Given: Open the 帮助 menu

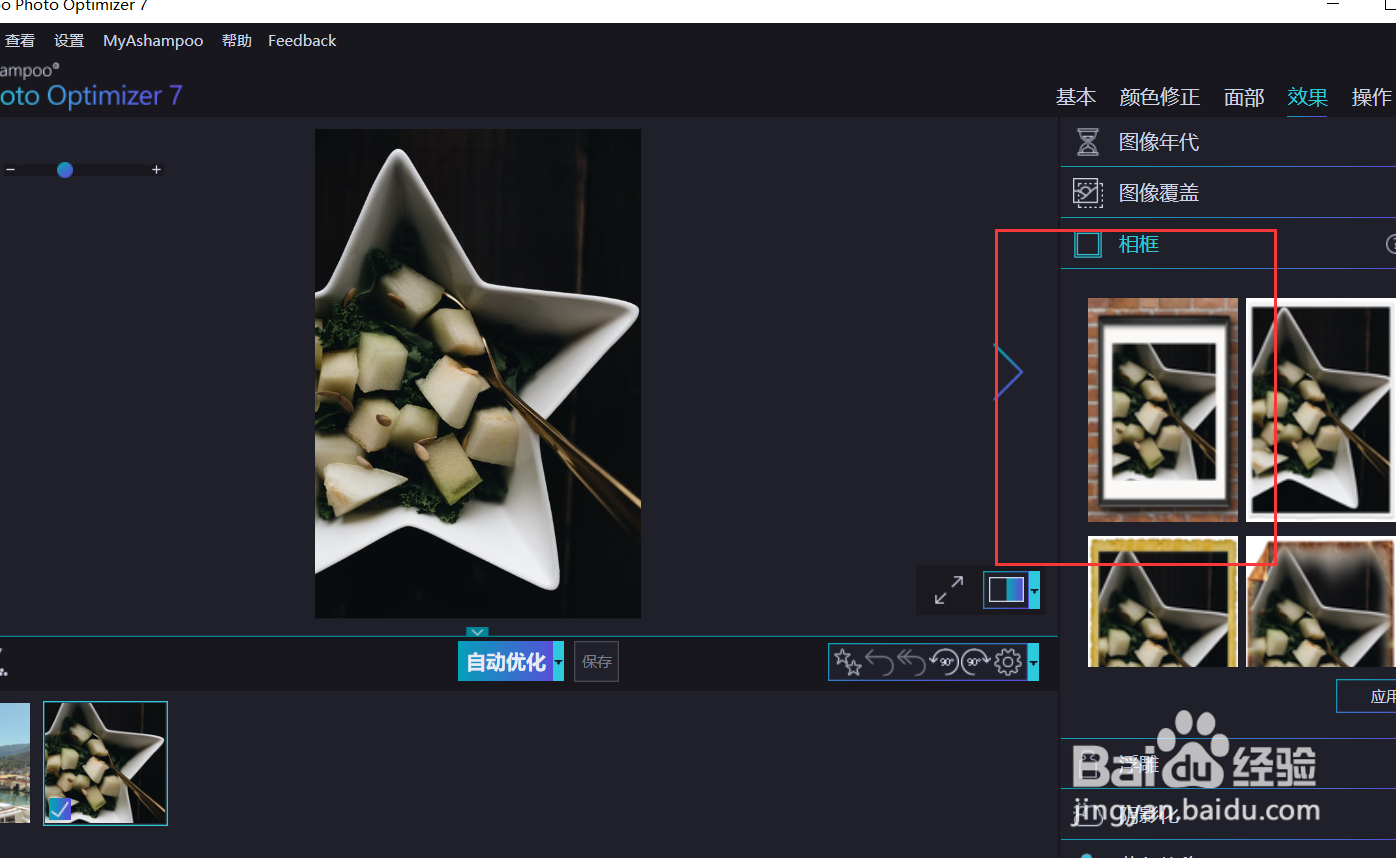Looking at the screenshot, I should [x=237, y=41].
